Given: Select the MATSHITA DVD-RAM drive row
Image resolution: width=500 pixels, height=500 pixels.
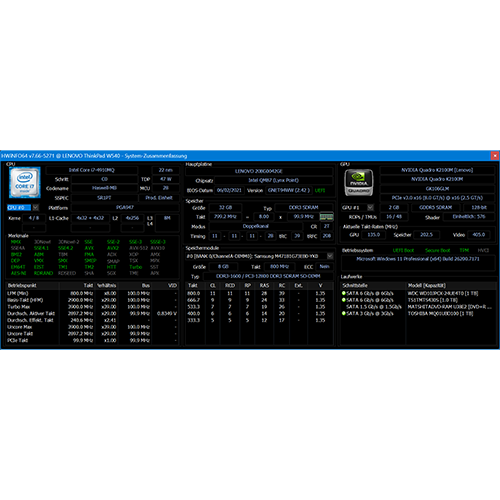Looking at the screenshot, I should coord(418,307).
